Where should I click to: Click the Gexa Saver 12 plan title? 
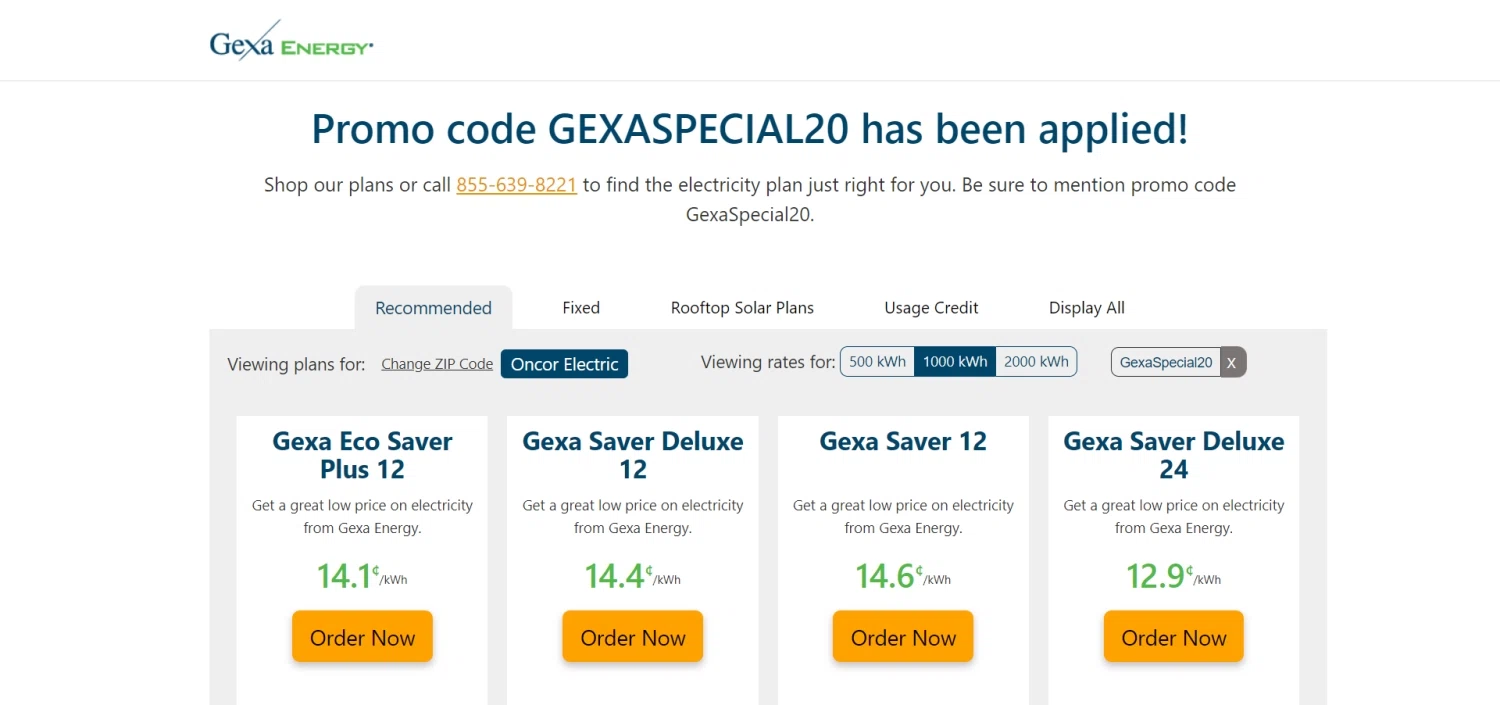[903, 441]
